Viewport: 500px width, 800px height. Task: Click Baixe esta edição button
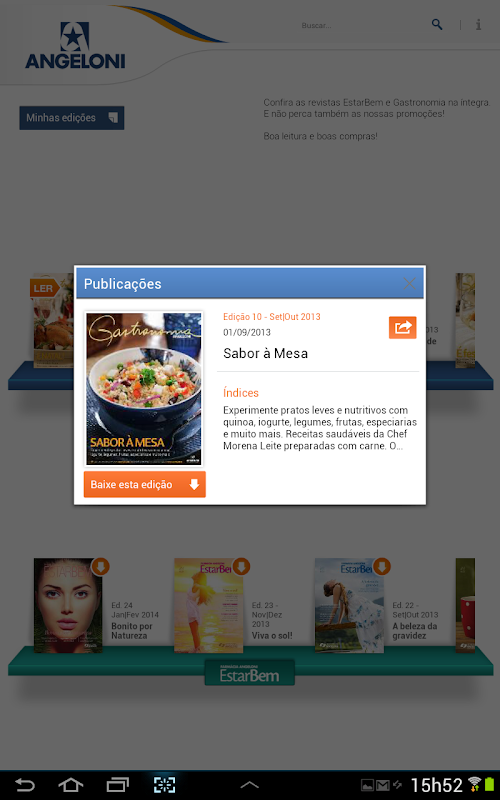pyautogui.click(x=145, y=484)
